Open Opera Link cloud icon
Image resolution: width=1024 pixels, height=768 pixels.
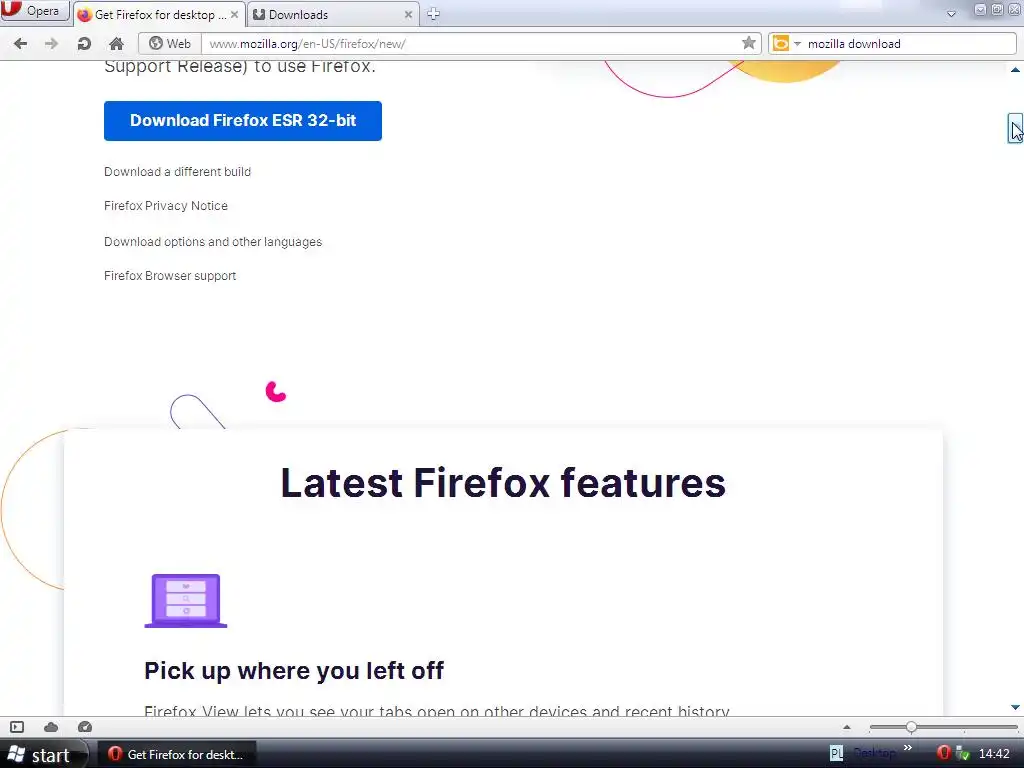coord(51,727)
